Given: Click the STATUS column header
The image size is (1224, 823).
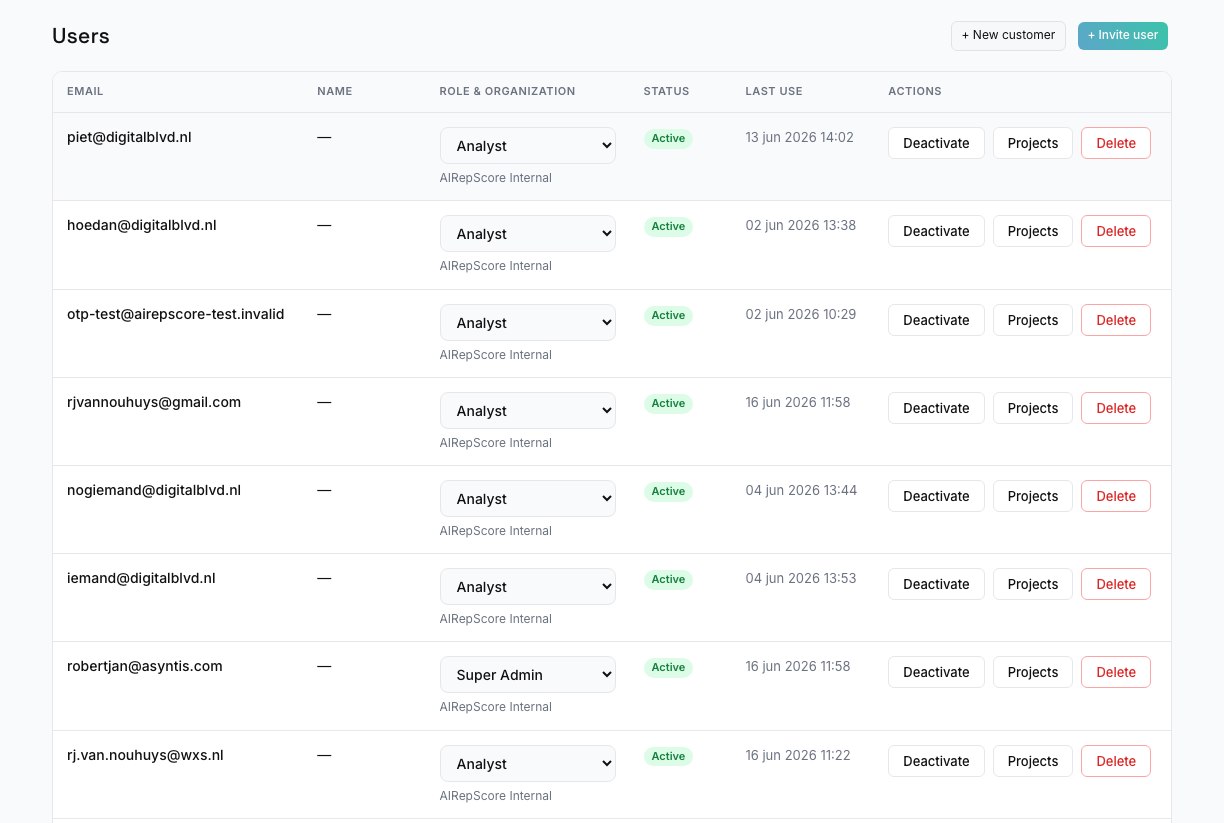Looking at the screenshot, I should pyautogui.click(x=666, y=91).
